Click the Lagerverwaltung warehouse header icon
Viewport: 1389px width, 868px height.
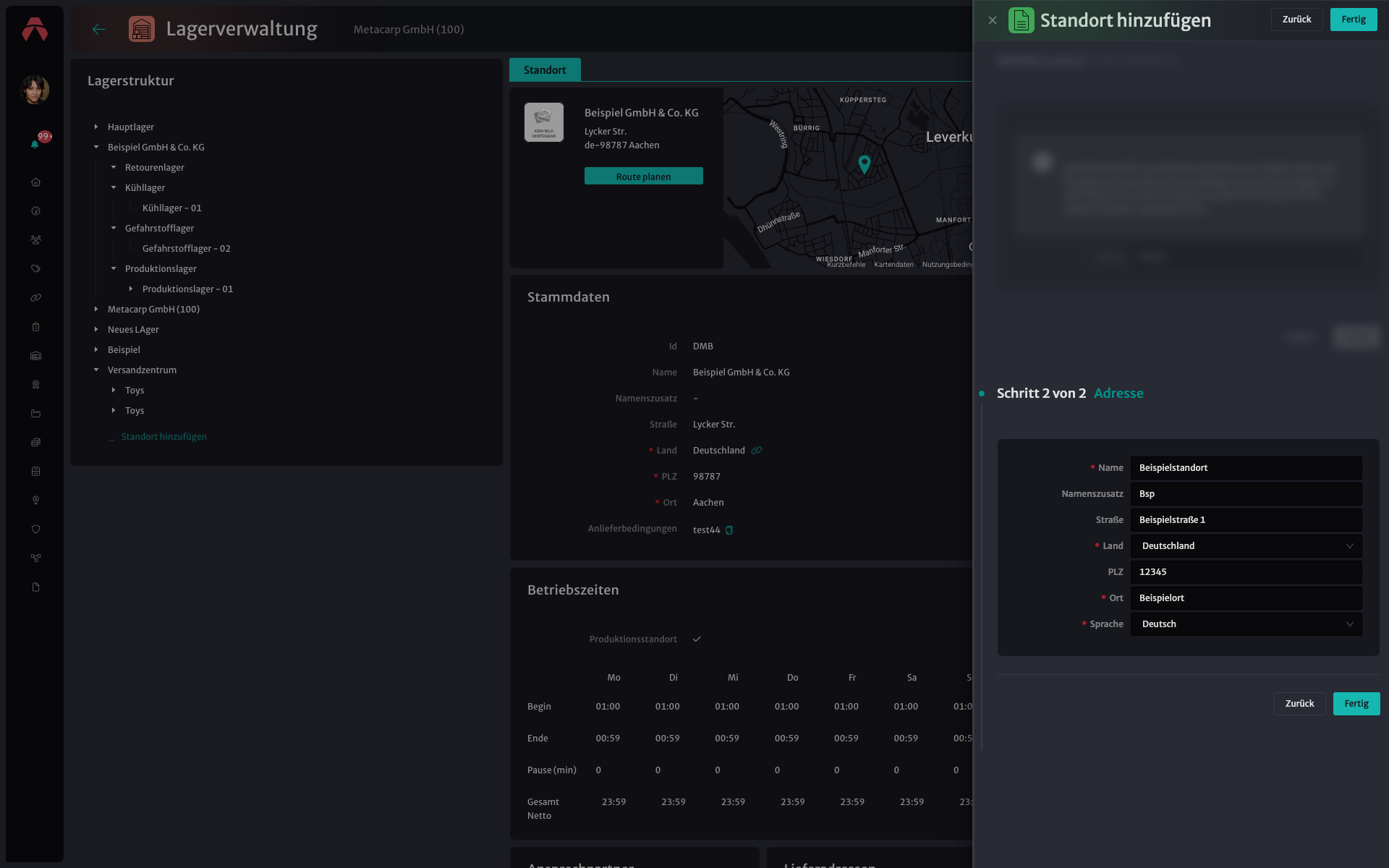[141, 29]
